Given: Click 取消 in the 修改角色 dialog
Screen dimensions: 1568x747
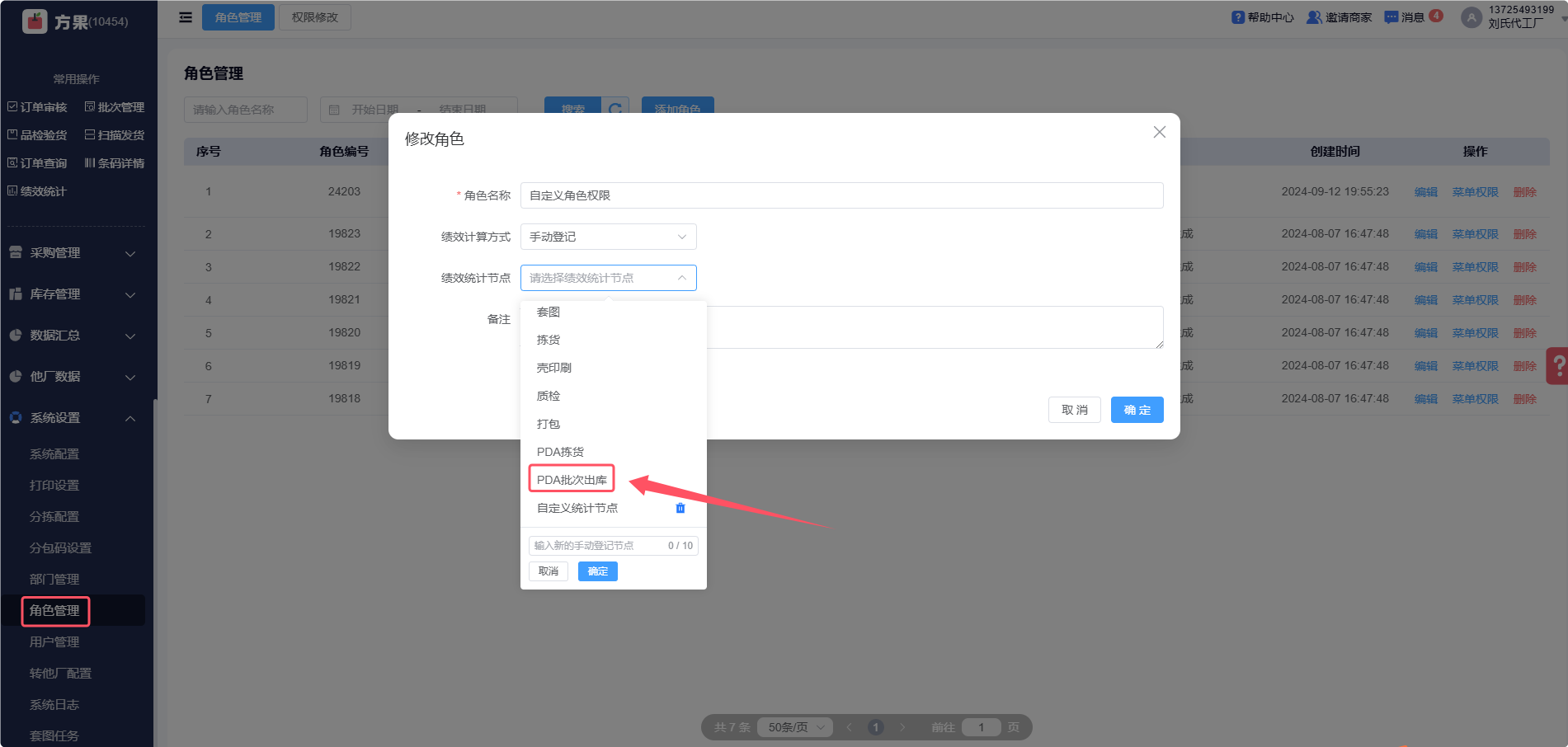Looking at the screenshot, I should [1075, 410].
